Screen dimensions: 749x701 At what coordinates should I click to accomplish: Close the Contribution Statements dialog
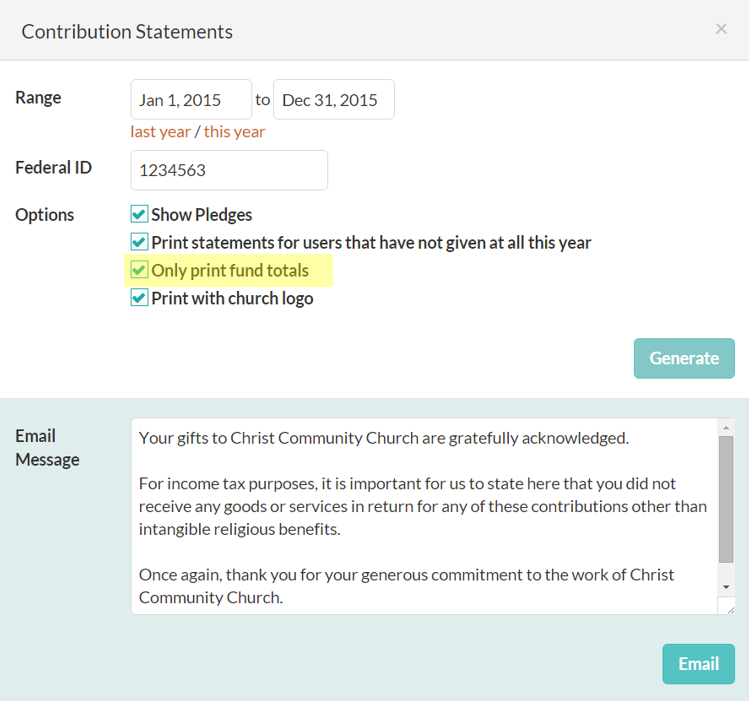[721, 29]
